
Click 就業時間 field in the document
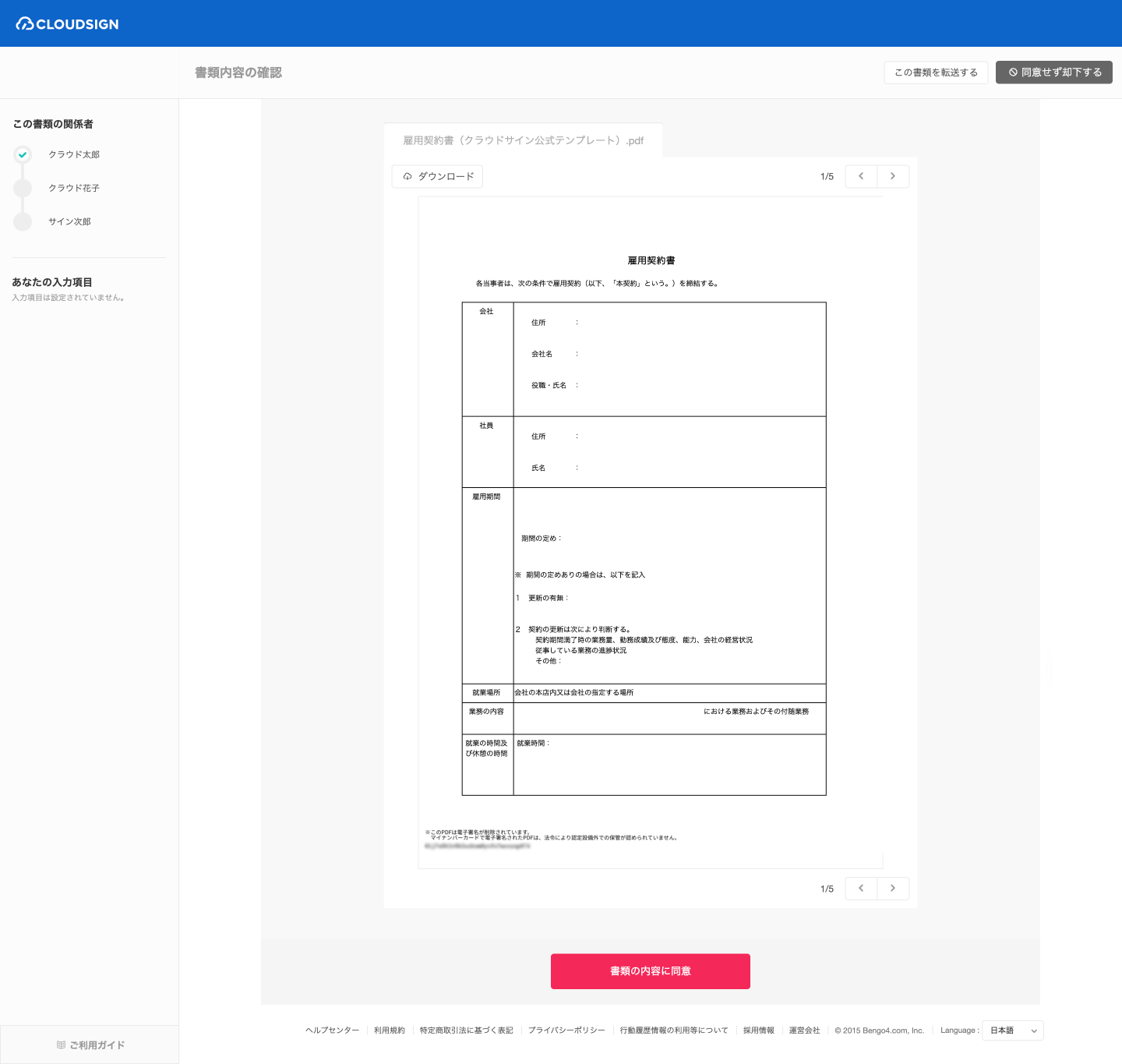point(534,744)
